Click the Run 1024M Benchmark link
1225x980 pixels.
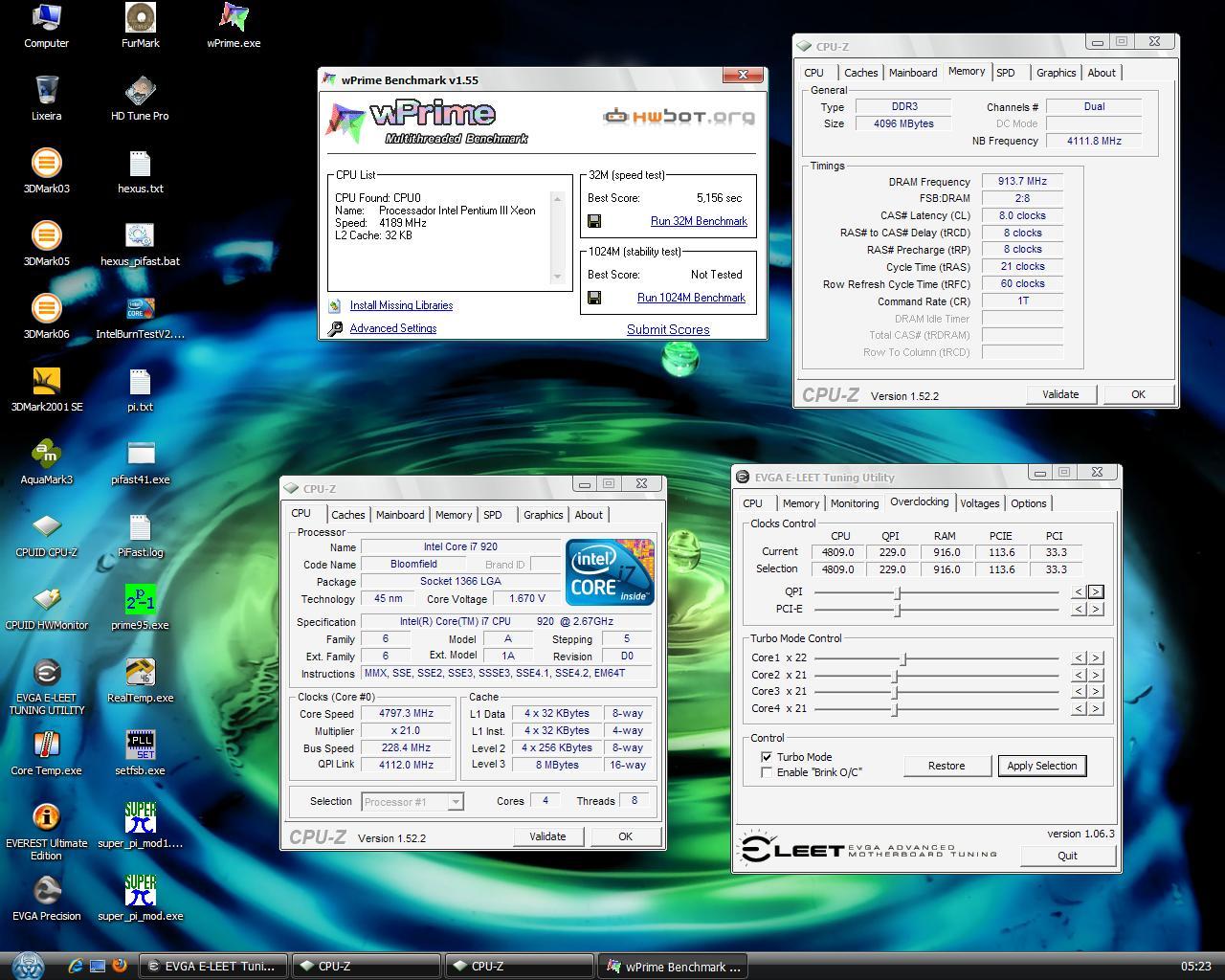coord(691,298)
